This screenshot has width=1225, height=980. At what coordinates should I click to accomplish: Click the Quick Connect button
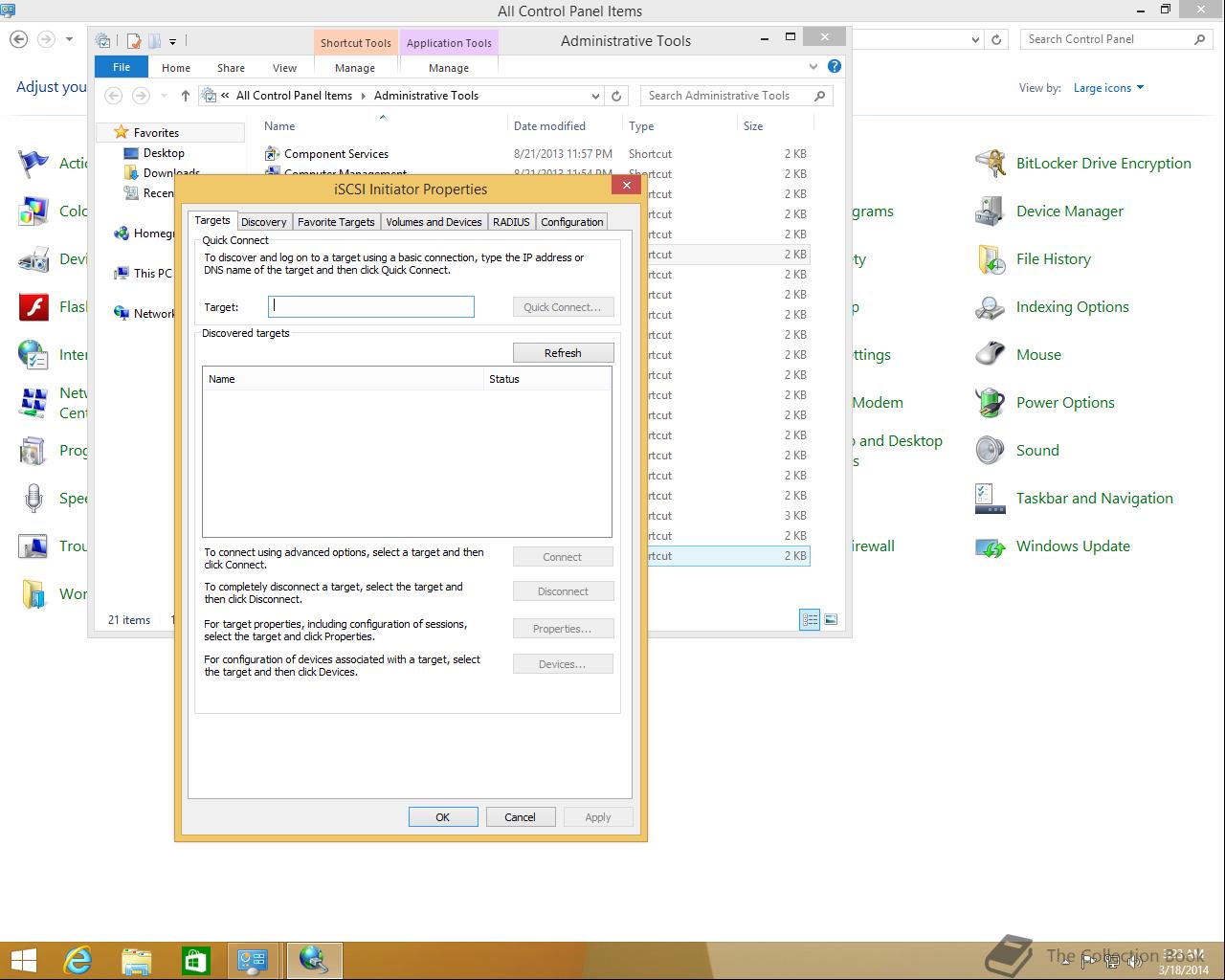pyautogui.click(x=563, y=307)
